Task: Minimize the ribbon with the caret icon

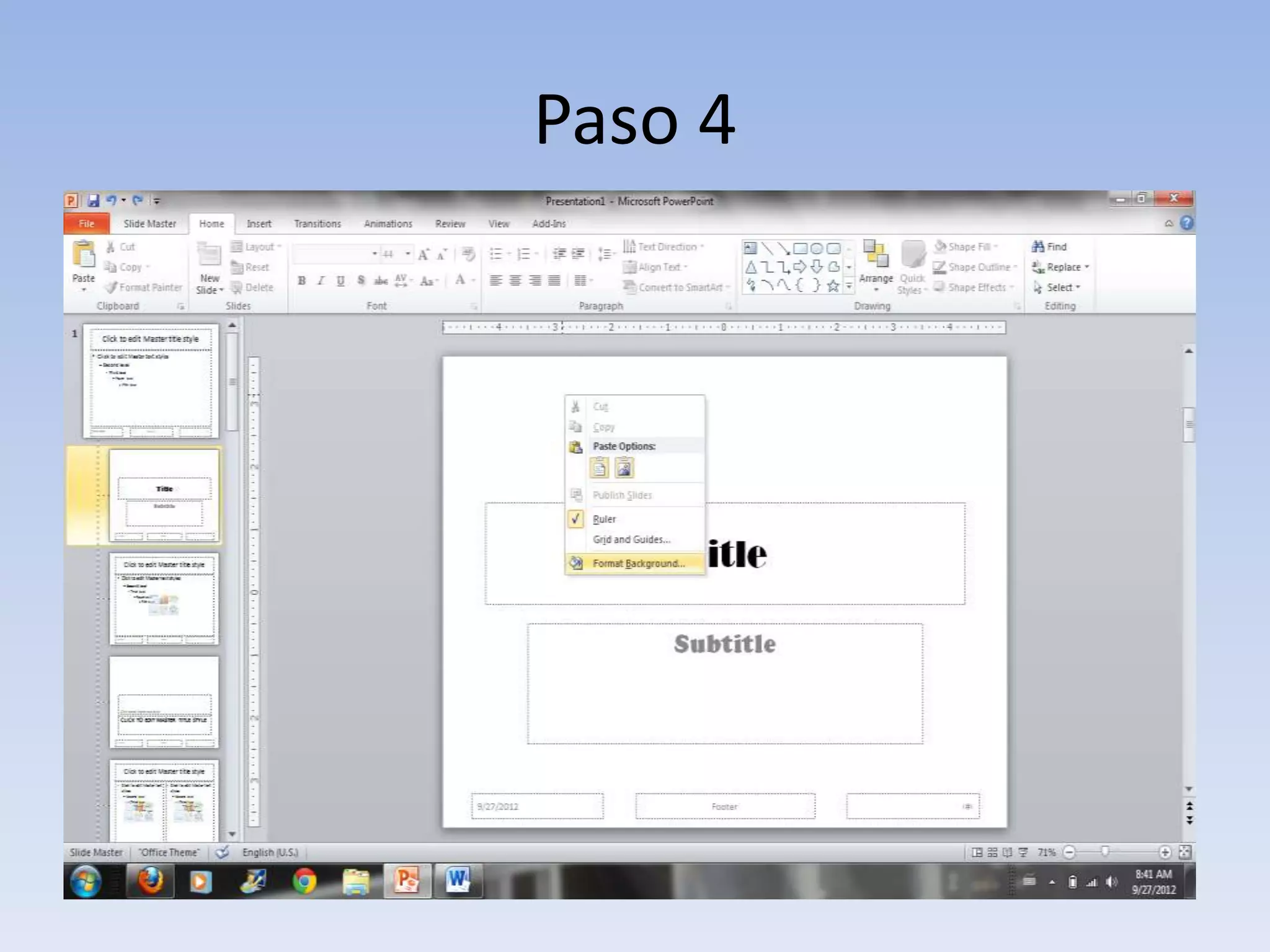Action: (1169, 223)
